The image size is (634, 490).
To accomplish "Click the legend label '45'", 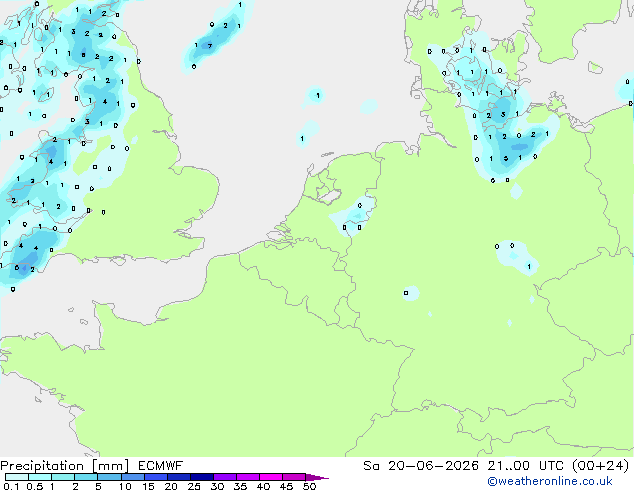I will (x=286, y=486).
